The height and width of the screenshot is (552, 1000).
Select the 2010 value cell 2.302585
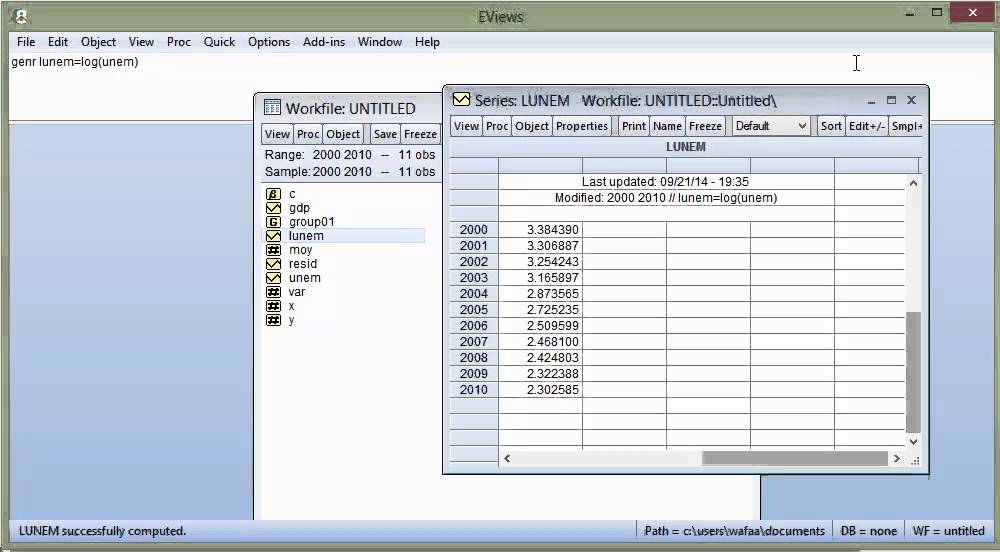pos(540,389)
